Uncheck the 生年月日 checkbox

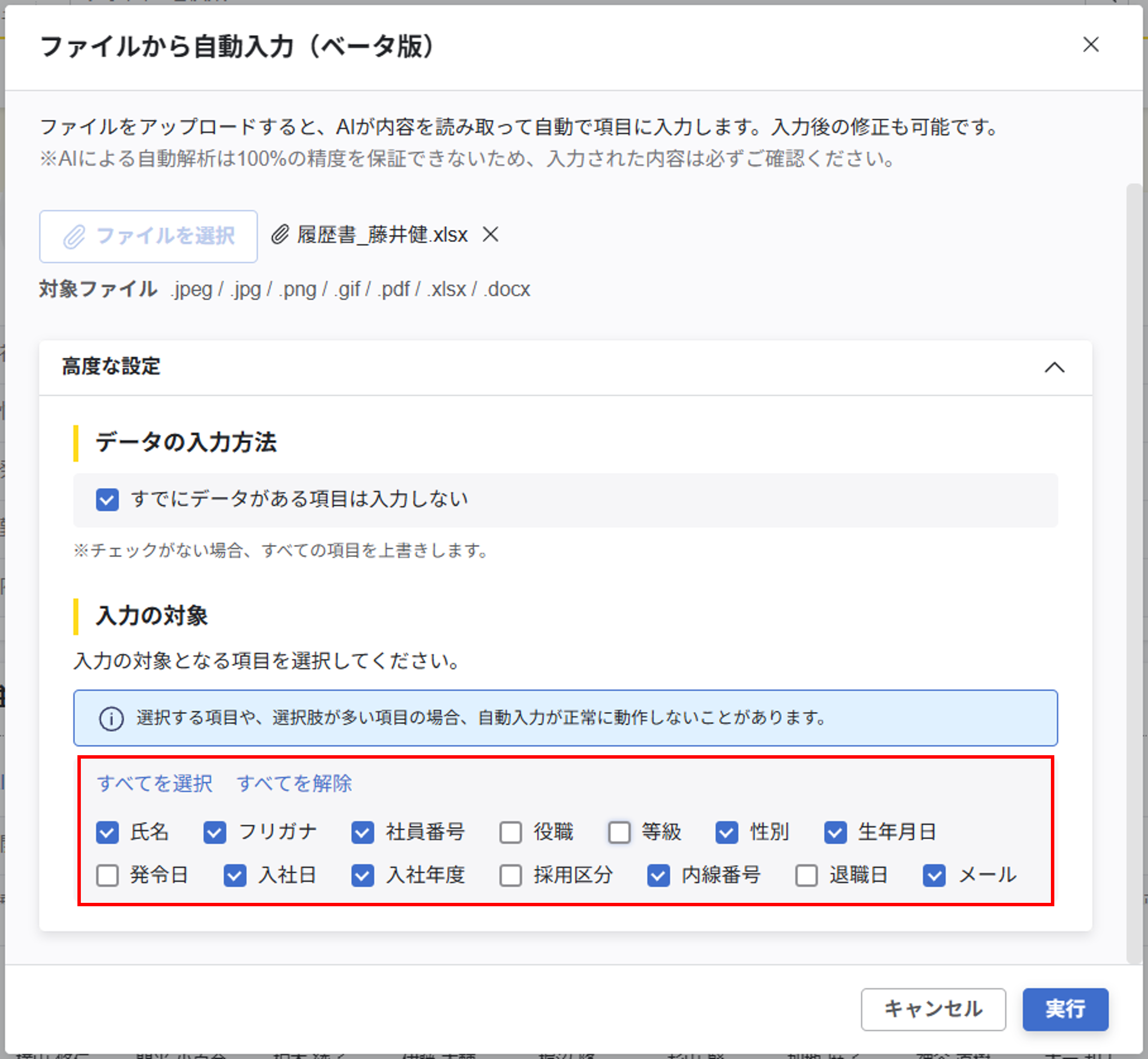pos(835,832)
